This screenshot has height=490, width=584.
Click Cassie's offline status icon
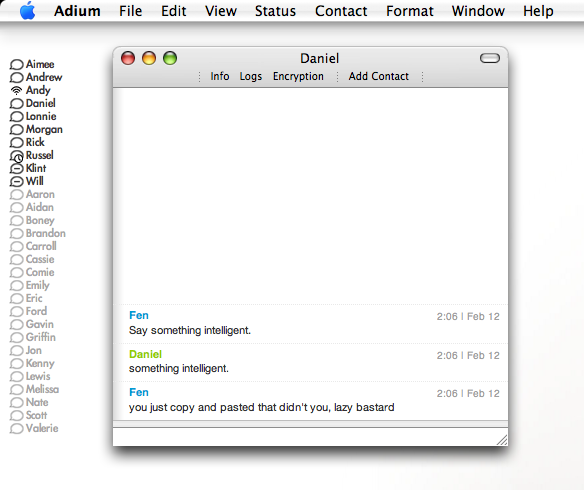[x=16, y=260]
